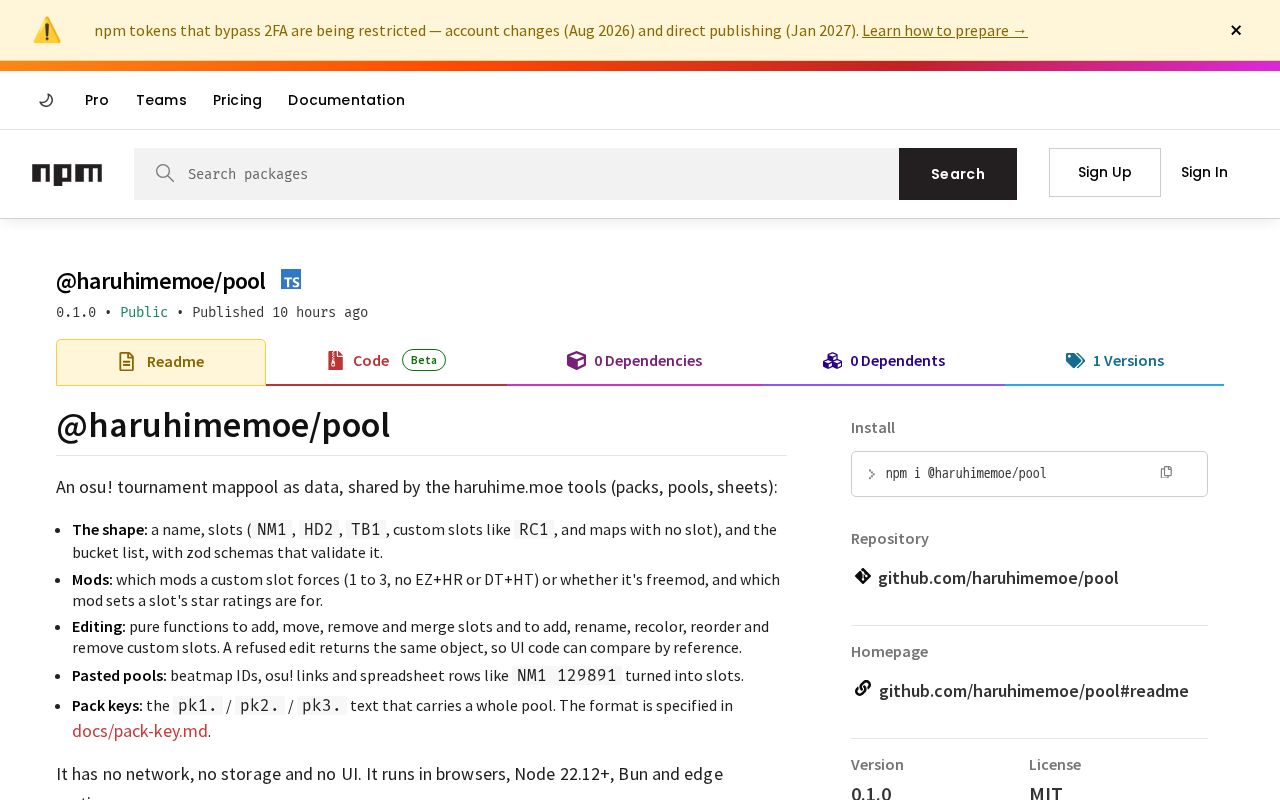This screenshot has width=1280, height=800.
Task: Click the npm i @haruhimemoe/pool install text
Action: point(966,473)
